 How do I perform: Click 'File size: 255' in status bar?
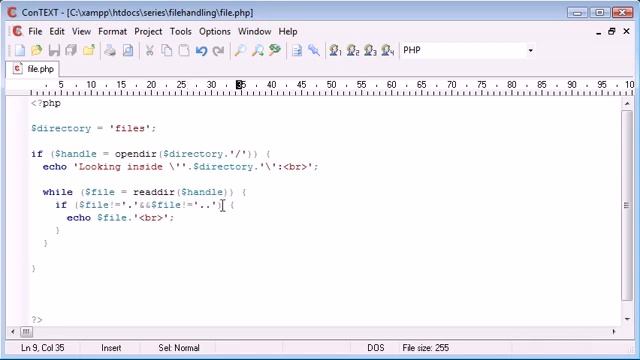tap(425, 348)
